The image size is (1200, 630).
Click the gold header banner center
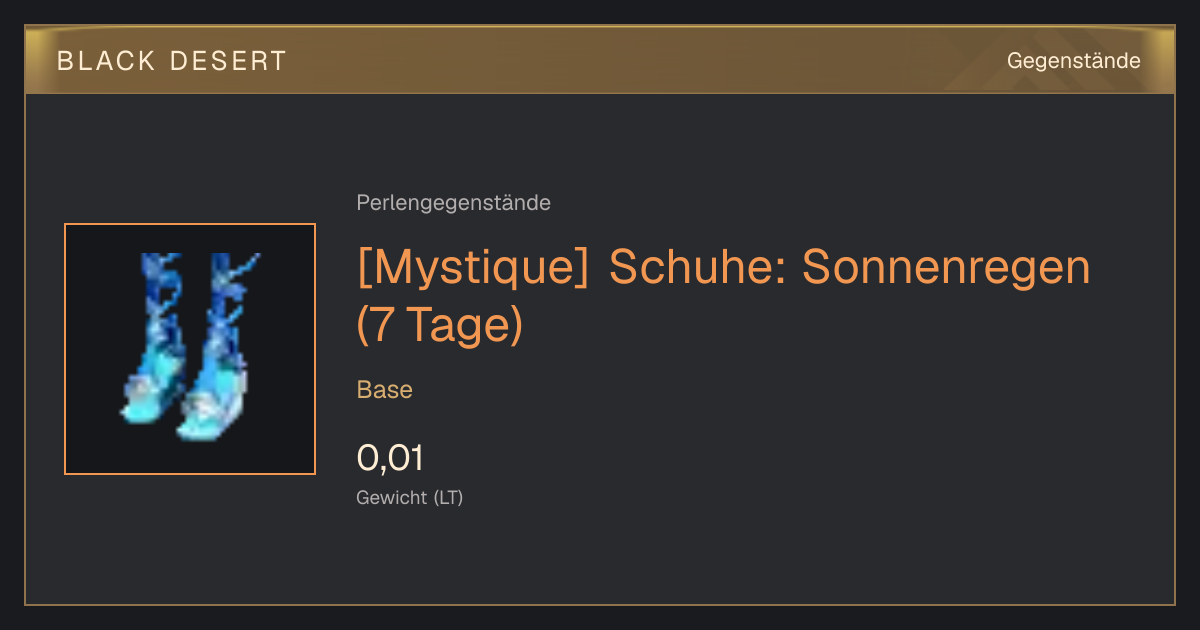tap(600, 60)
